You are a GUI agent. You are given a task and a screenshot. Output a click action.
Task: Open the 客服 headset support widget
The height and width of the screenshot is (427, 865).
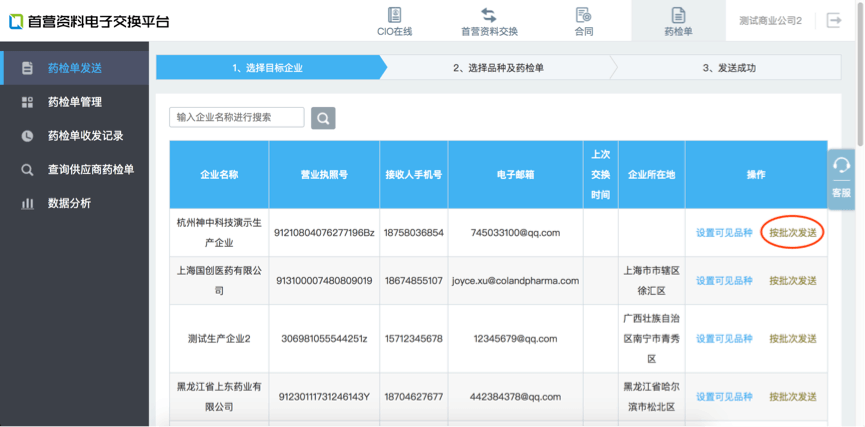841,179
